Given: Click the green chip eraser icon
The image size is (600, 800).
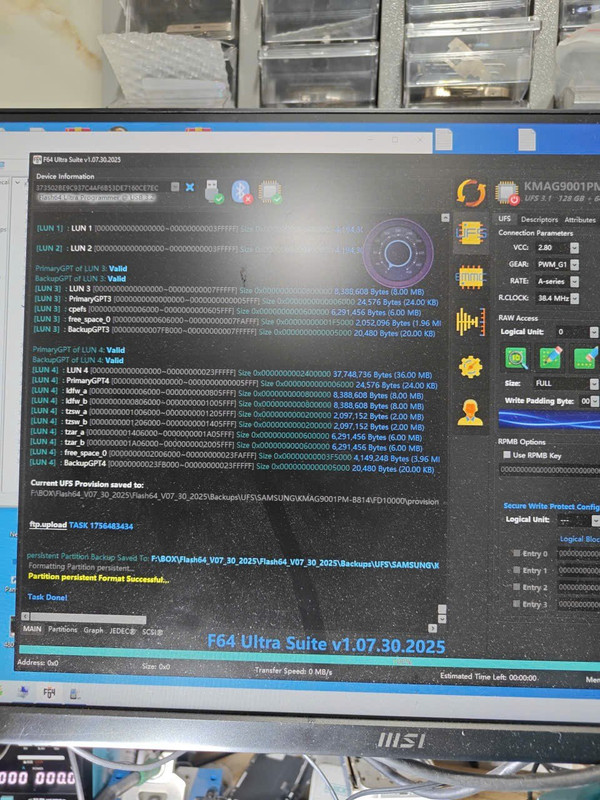Looking at the screenshot, I should point(586,358).
